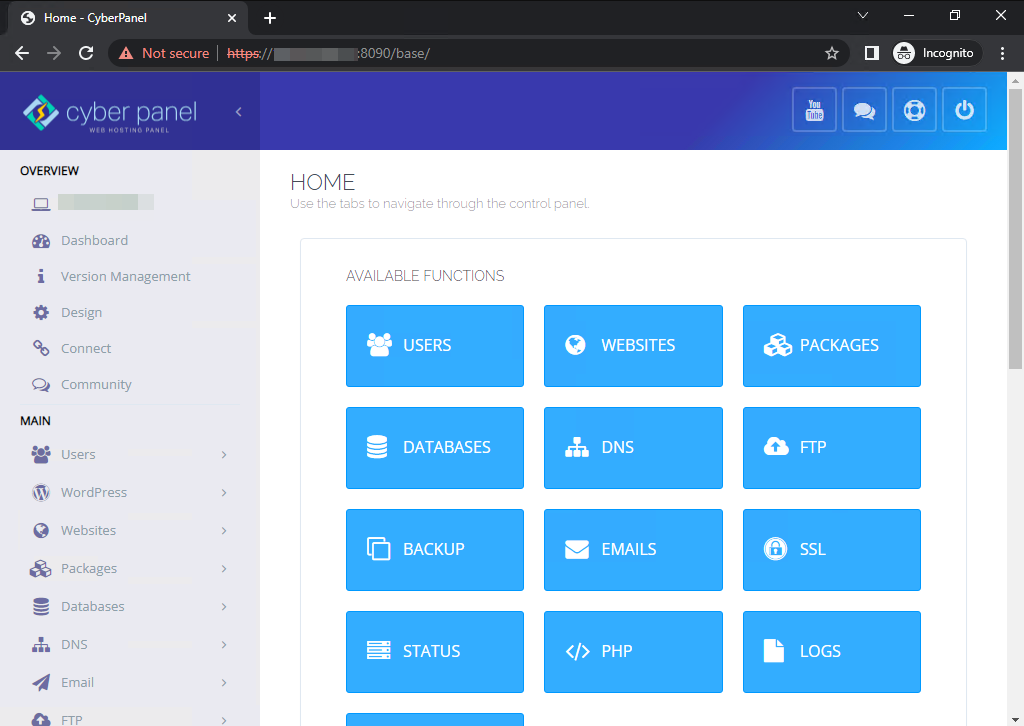Open the FTP function tile
The width and height of the screenshot is (1024, 726).
pos(831,447)
